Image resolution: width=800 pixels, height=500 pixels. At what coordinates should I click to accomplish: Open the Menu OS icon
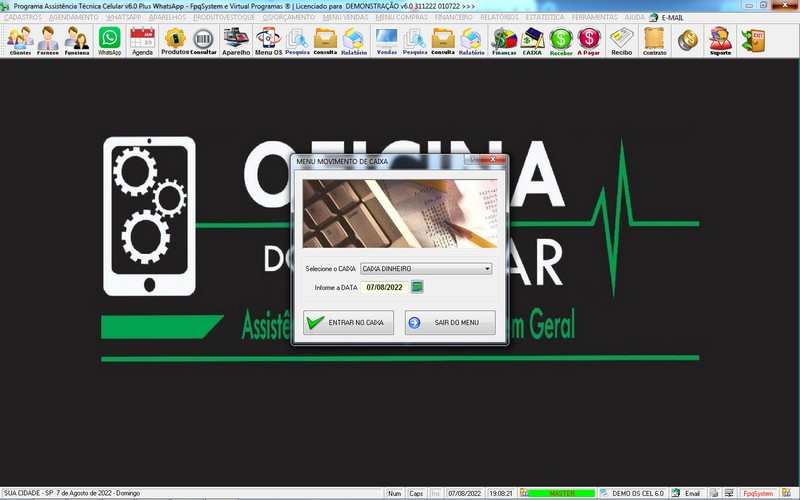(x=268, y=41)
